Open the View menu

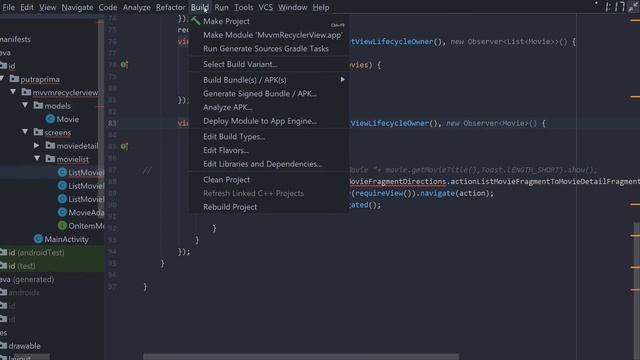(x=48, y=7)
